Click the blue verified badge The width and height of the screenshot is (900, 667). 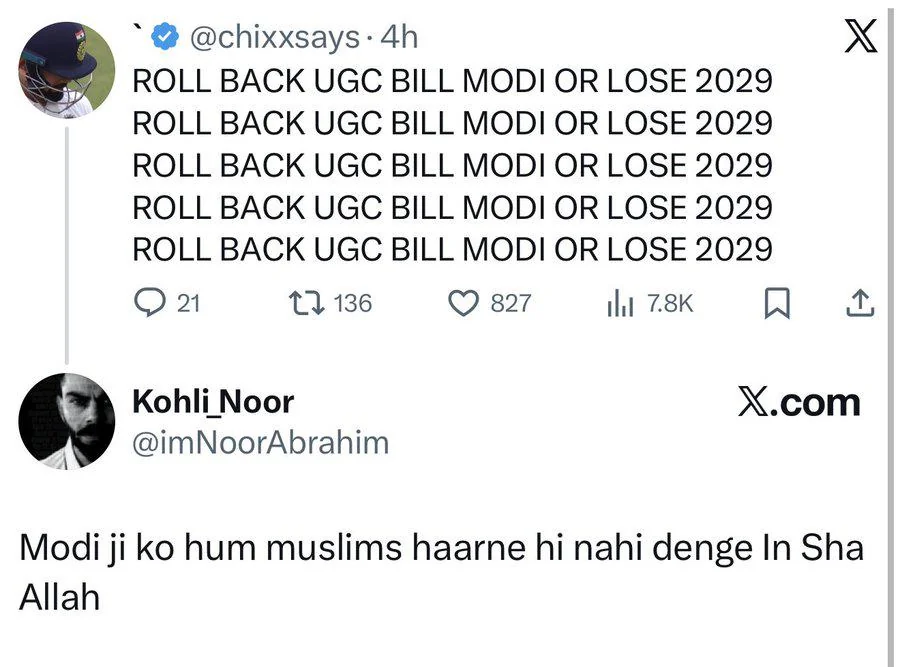(166, 38)
